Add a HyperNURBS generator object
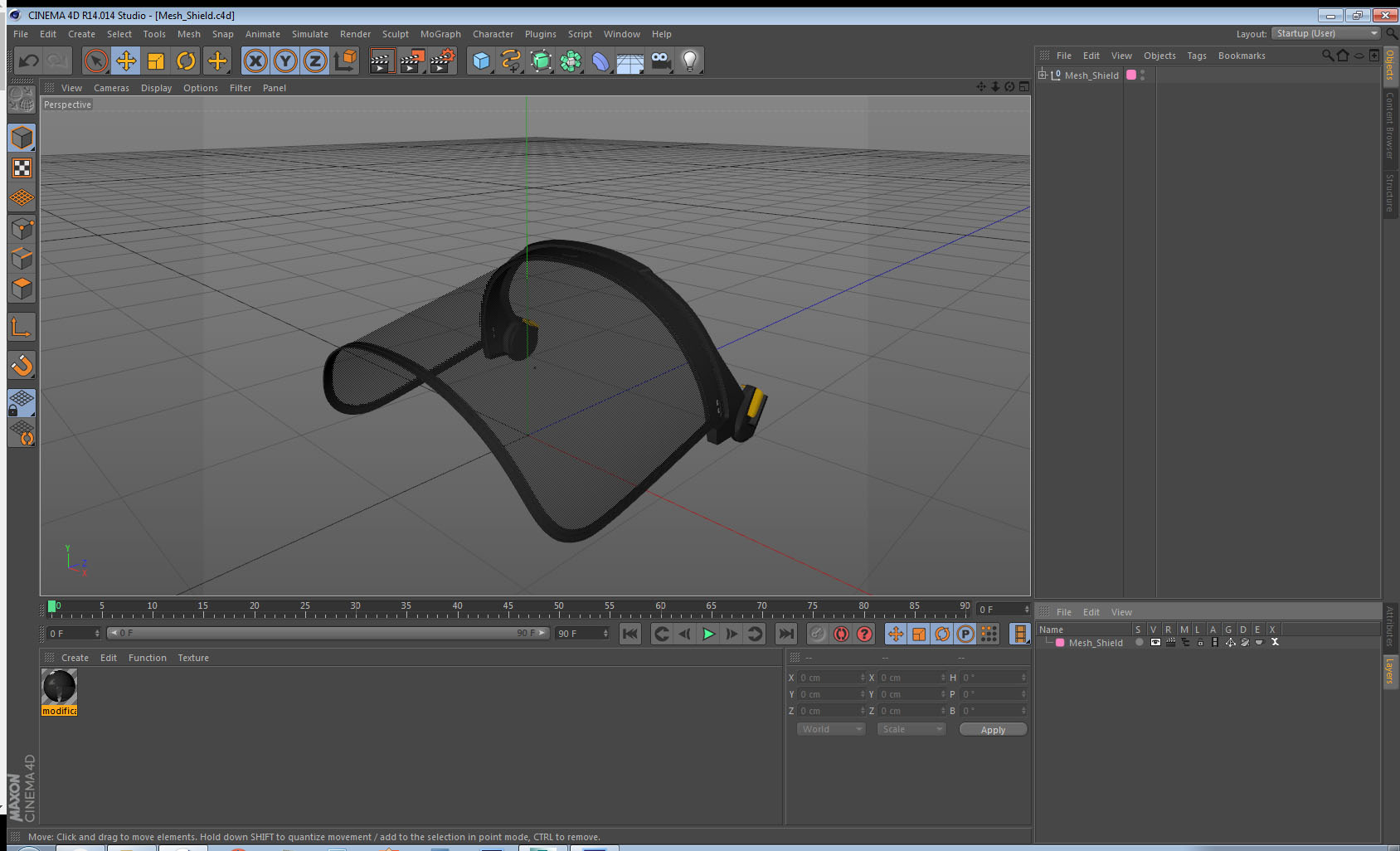Screen dimensions: 1400x851 click(x=541, y=61)
